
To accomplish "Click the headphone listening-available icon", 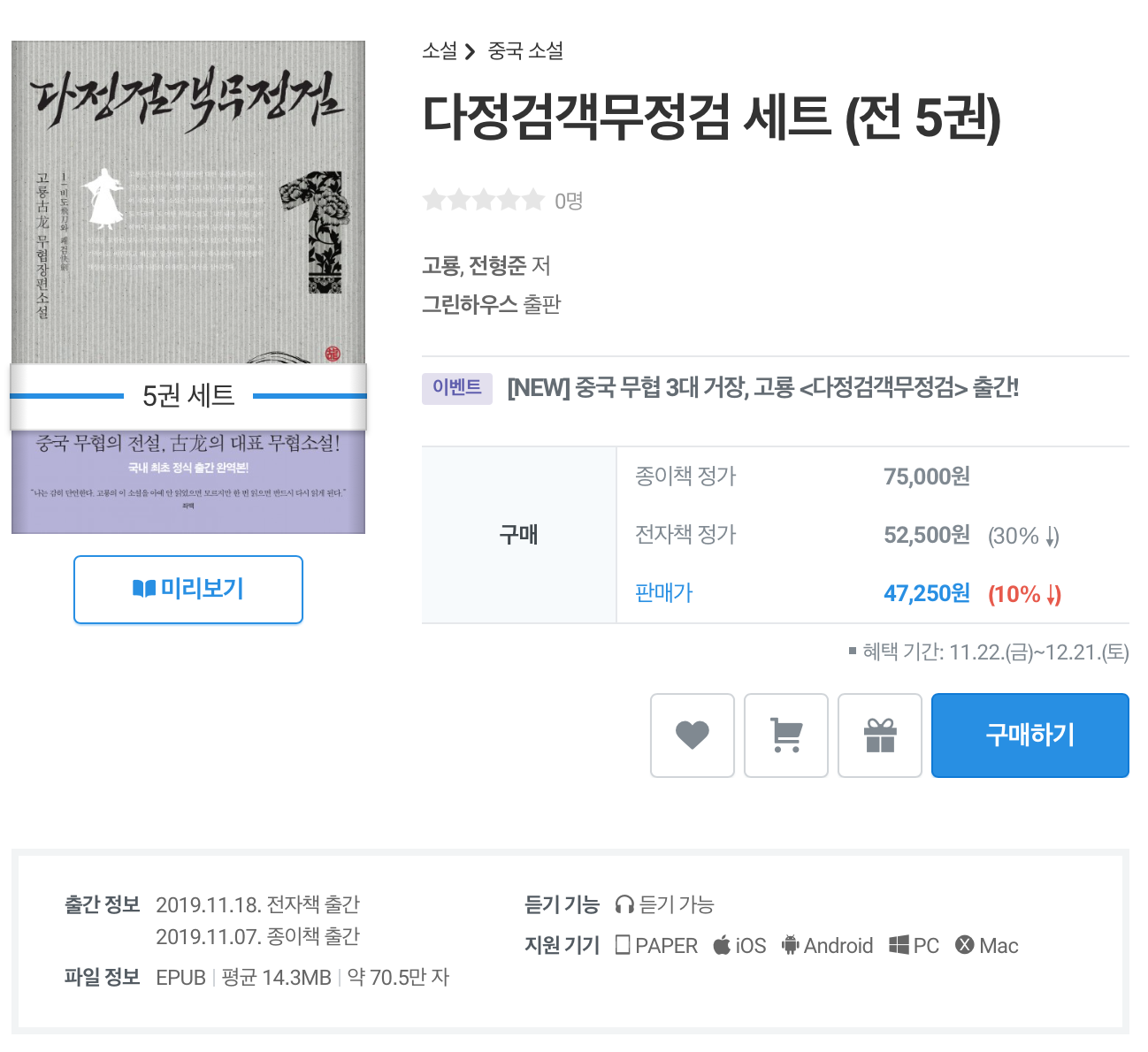I will coord(625,904).
